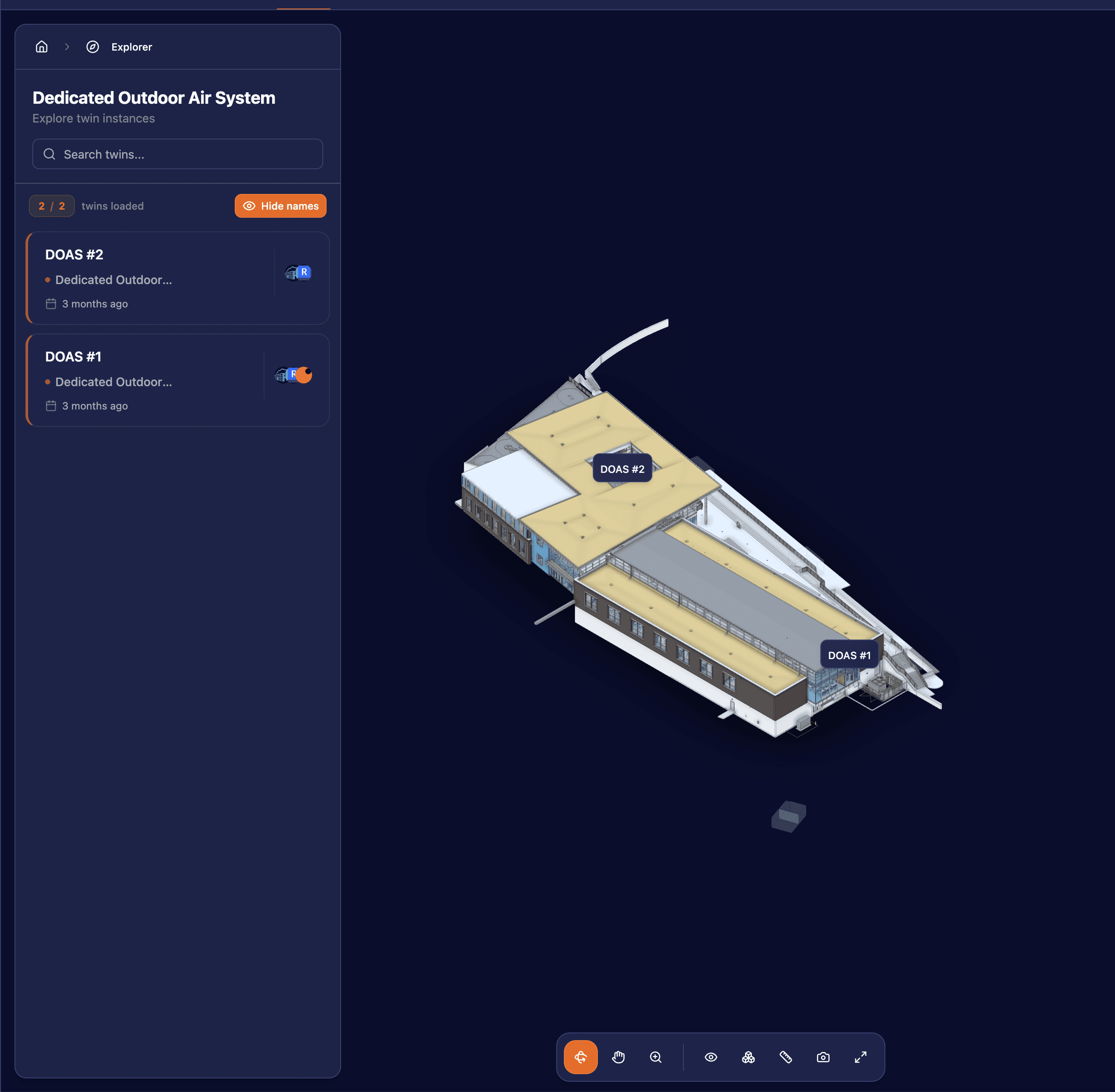
Task: Enter fullscreen with expand arrows icon
Action: 860,1057
